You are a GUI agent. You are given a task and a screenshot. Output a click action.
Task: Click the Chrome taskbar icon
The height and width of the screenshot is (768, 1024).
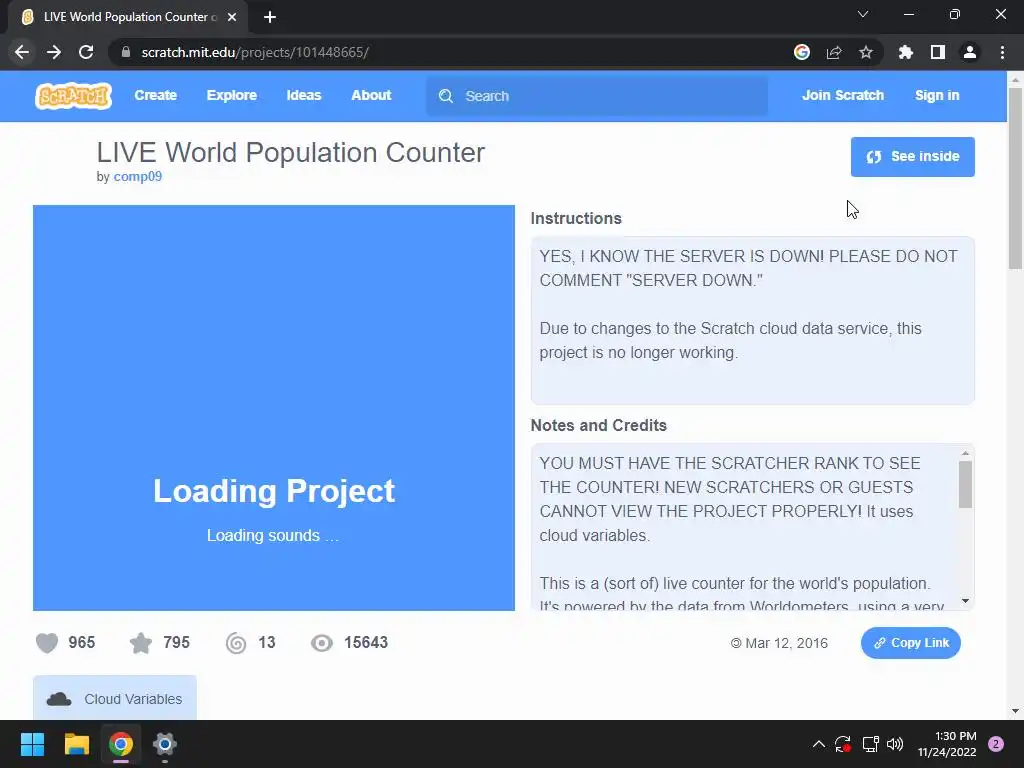coord(121,744)
